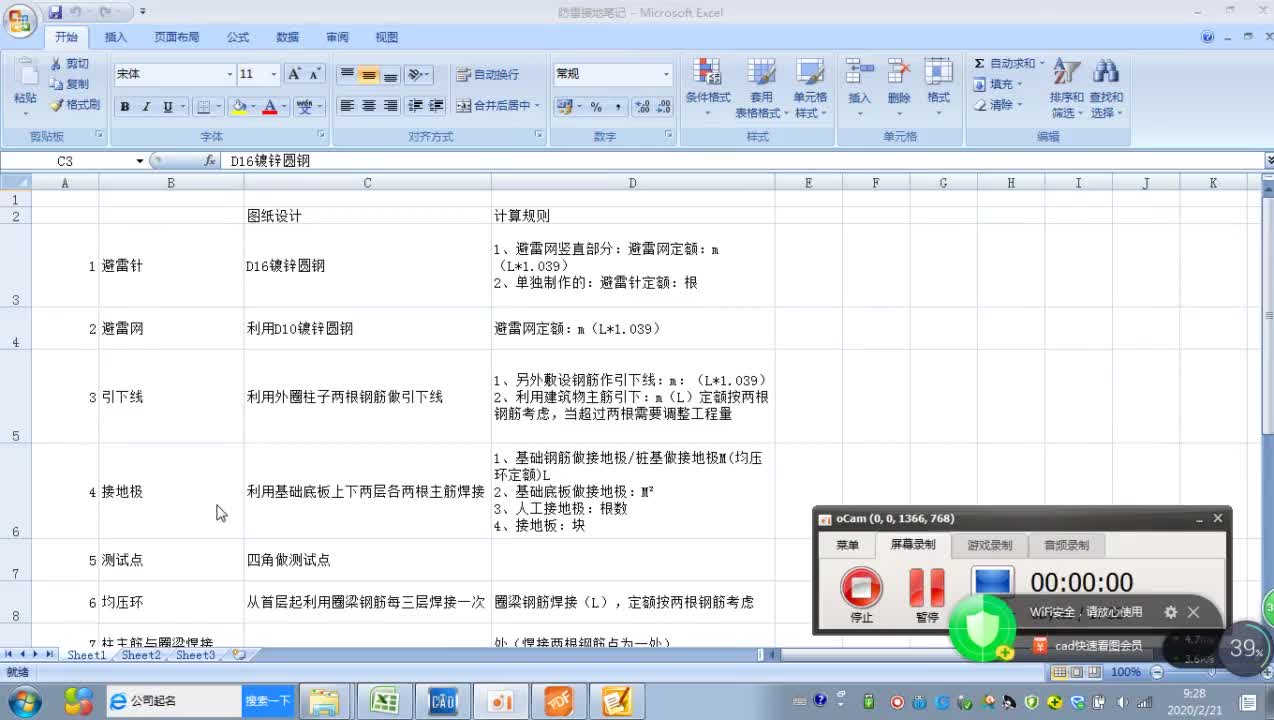Screen dimensions: 1274x720
Task: Center text horizontally
Action: pyautogui.click(x=369, y=106)
